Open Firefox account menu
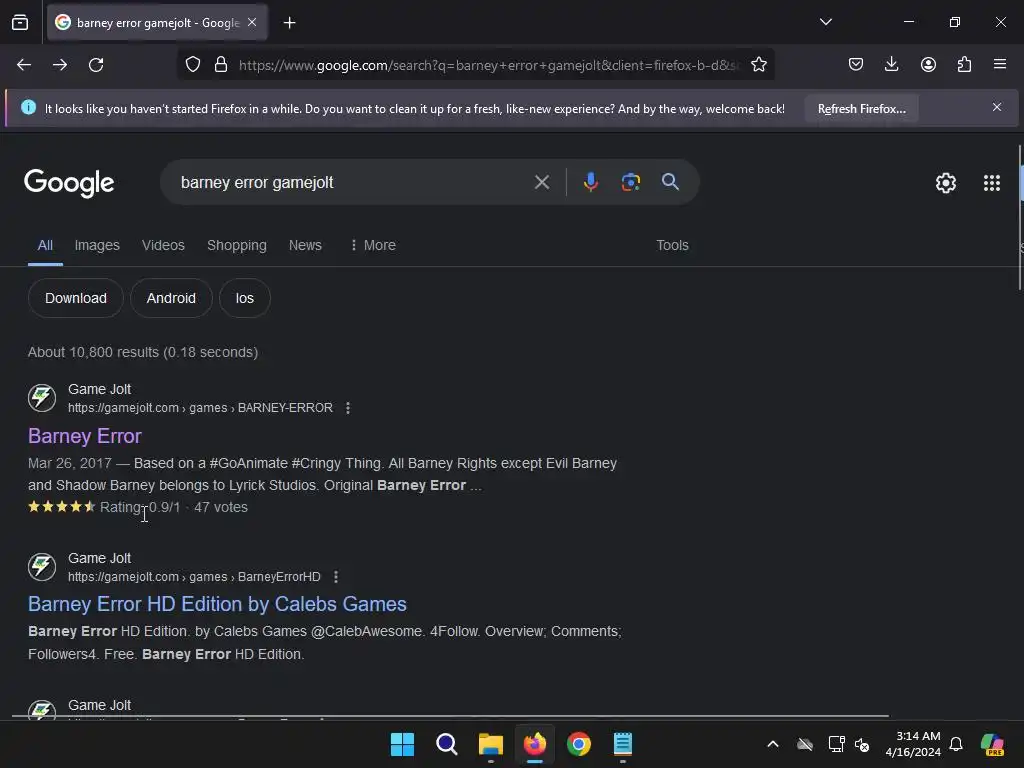The image size is (1024, 768). pos(928,64)
